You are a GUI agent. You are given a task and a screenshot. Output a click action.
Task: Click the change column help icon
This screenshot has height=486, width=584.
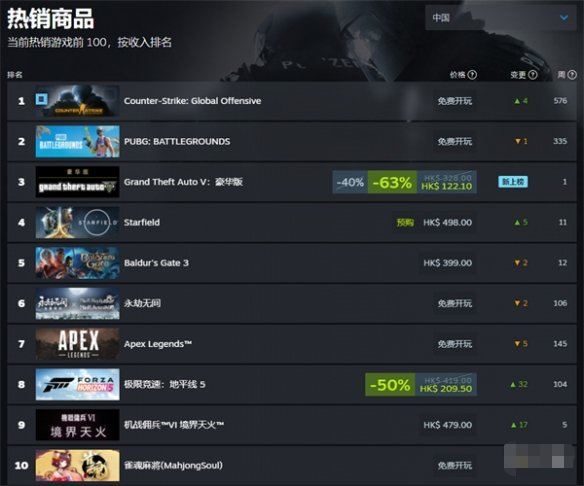533,75
